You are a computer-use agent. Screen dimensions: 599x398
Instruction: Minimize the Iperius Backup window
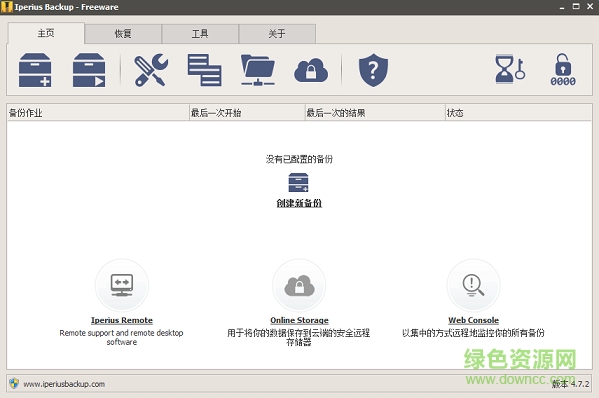(562, 7)
